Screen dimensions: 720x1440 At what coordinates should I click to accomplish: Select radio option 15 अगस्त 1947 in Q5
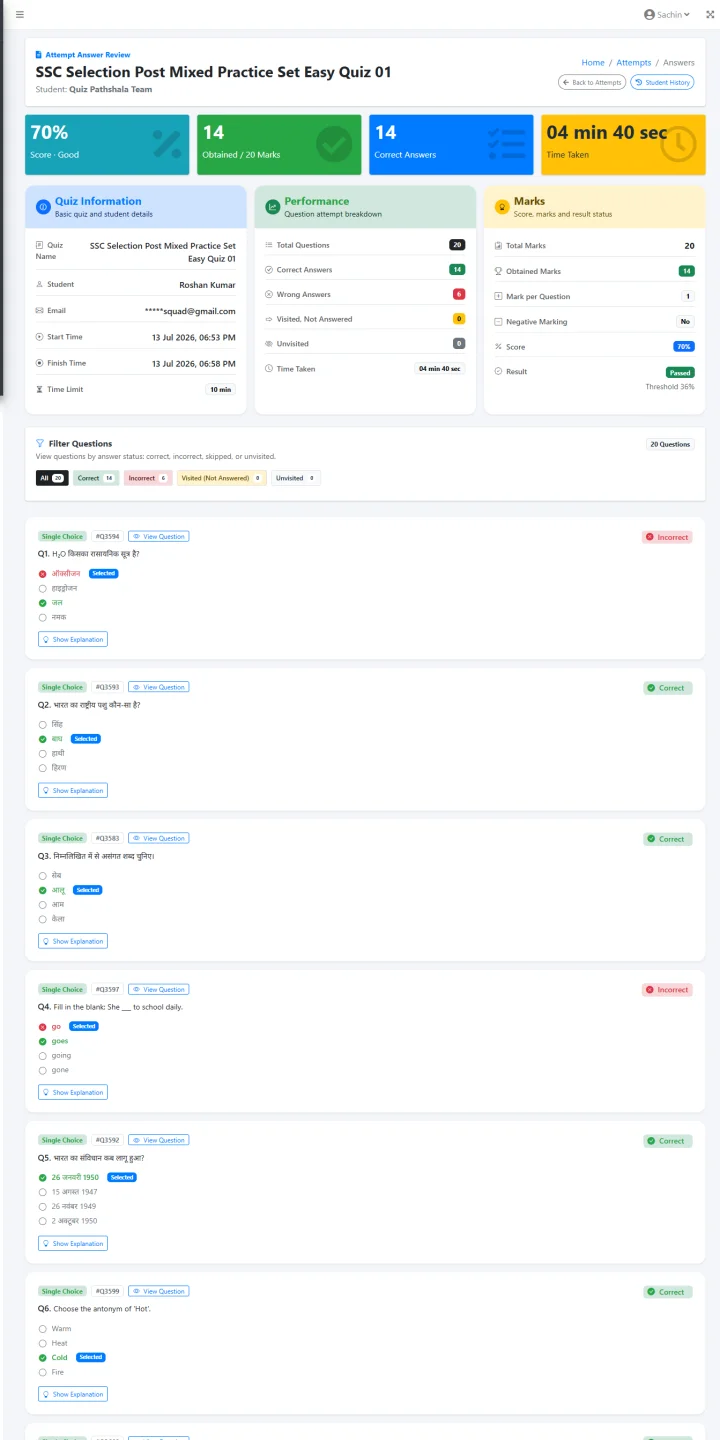pos(42,1192)
